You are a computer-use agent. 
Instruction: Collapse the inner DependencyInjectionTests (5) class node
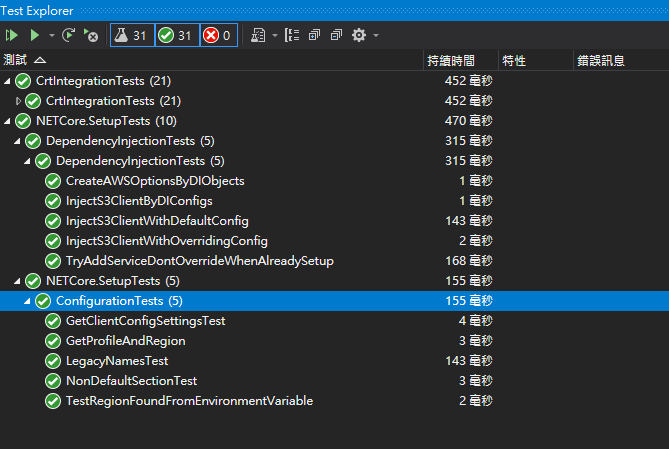(27, 161)
